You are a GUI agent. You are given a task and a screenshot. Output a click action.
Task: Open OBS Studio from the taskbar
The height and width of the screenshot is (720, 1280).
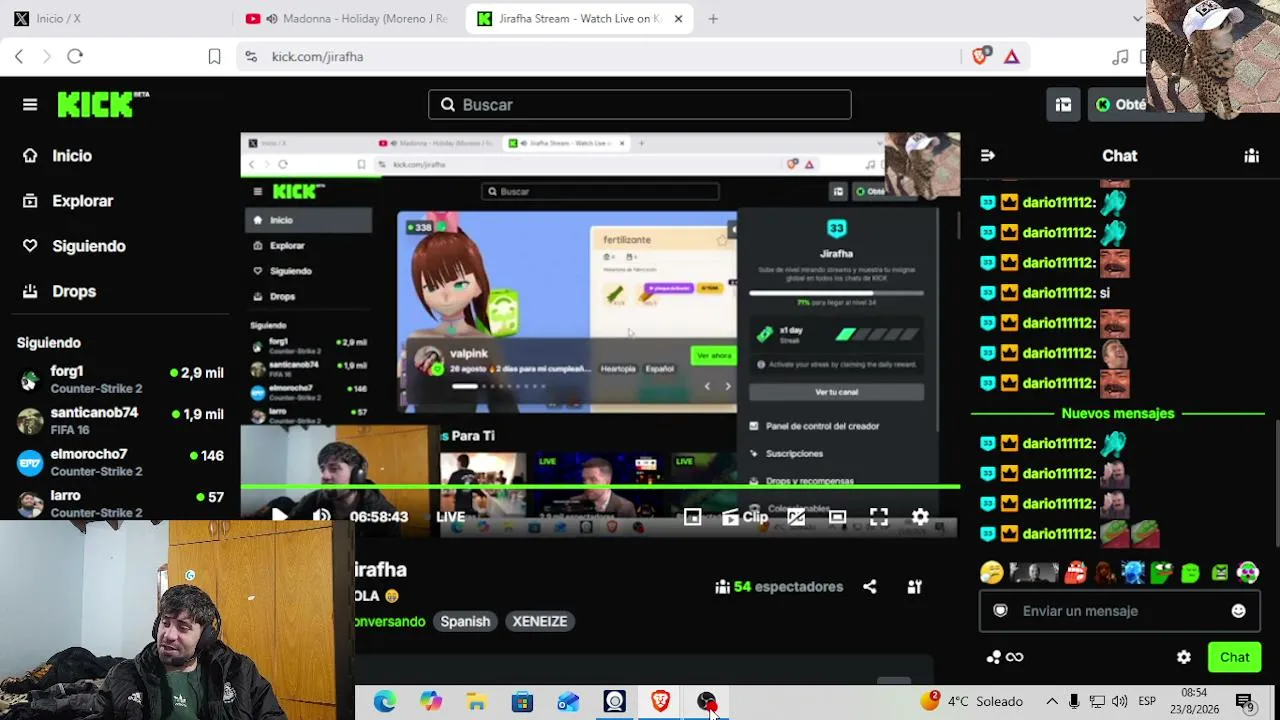pyautogui.click(x=707, y=702)
